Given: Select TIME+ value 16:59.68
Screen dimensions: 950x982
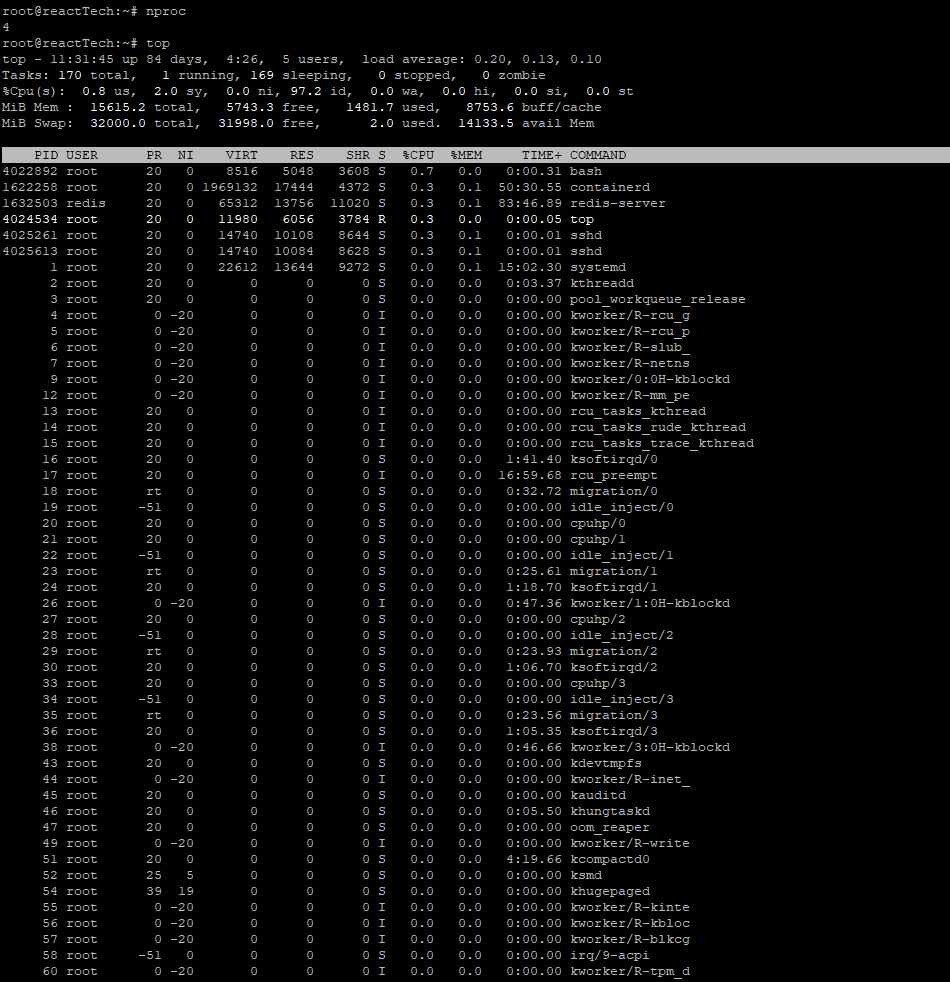Looking at the screenshot, I should tap(530, 475).
